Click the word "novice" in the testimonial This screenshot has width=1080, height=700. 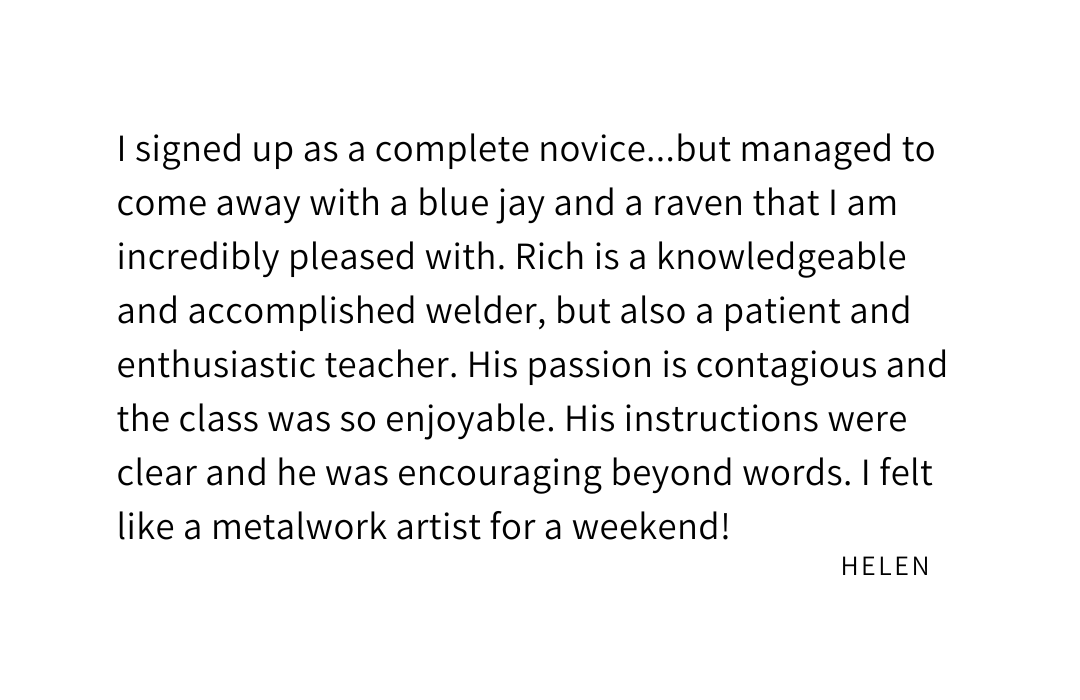(591, 149)
